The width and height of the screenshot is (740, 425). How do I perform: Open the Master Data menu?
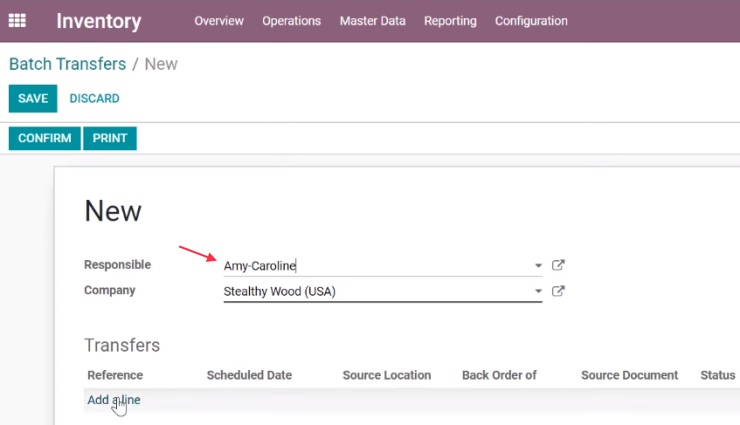click(372, 21)
